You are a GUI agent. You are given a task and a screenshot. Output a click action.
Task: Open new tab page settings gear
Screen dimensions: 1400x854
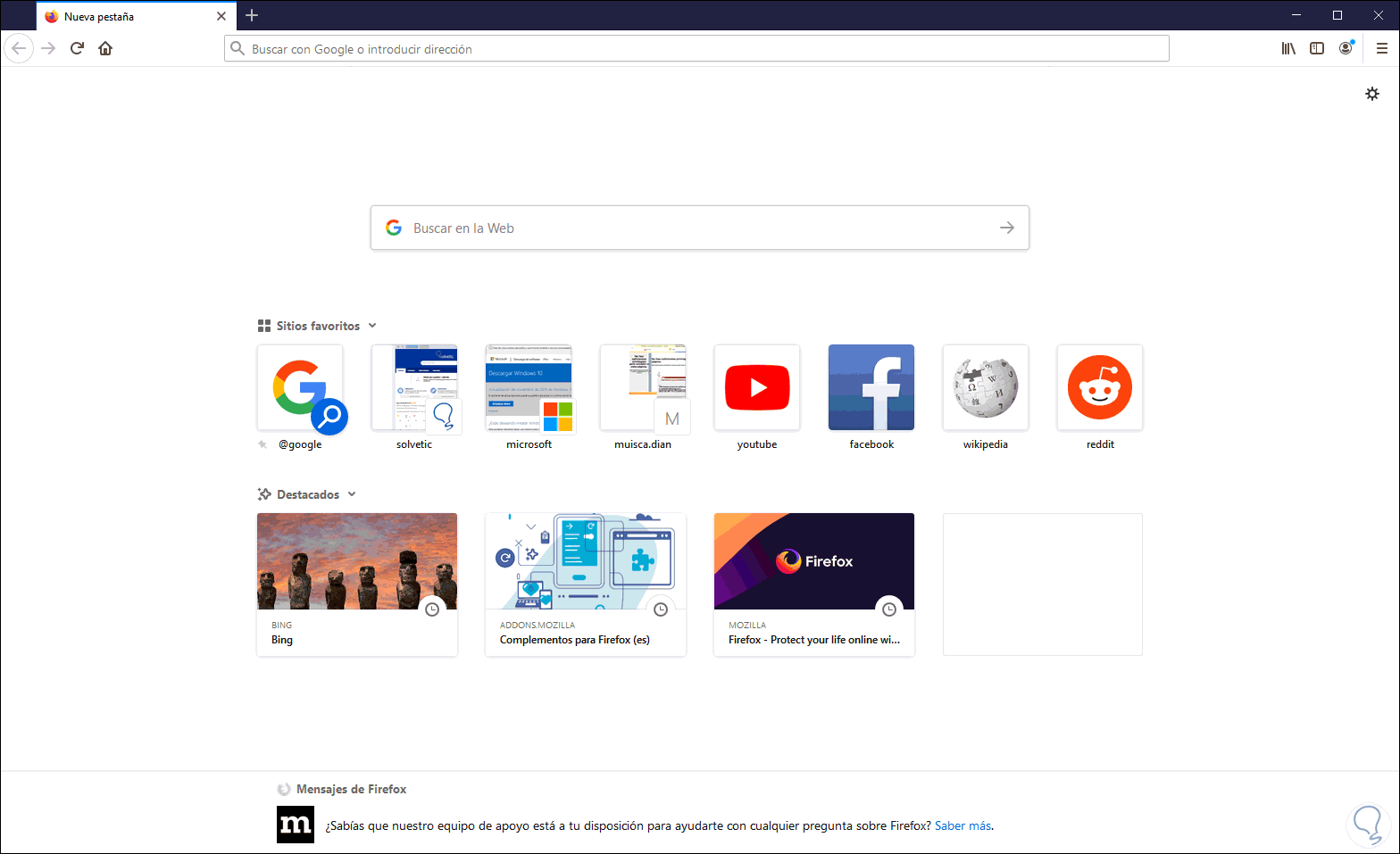pos(1372,94)
